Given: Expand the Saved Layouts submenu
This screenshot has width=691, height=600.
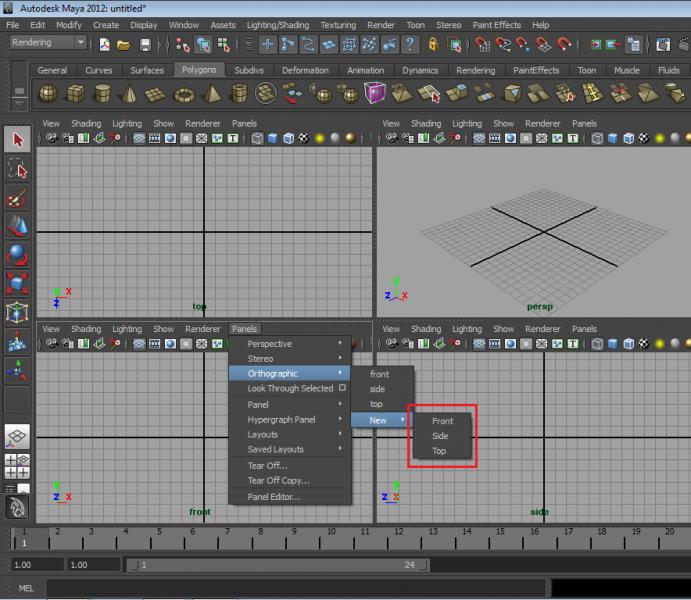Looking at the screenshot, I should point(290,449).
